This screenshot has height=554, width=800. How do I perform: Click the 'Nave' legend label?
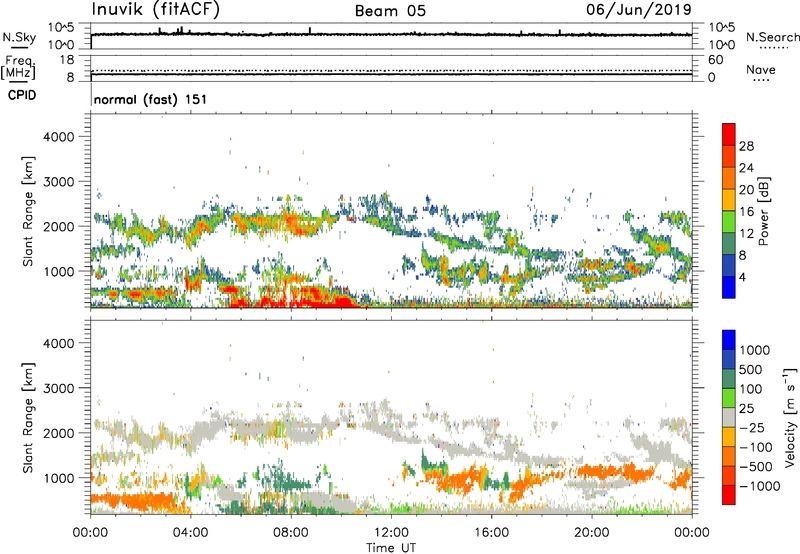(x=761, y=70)
